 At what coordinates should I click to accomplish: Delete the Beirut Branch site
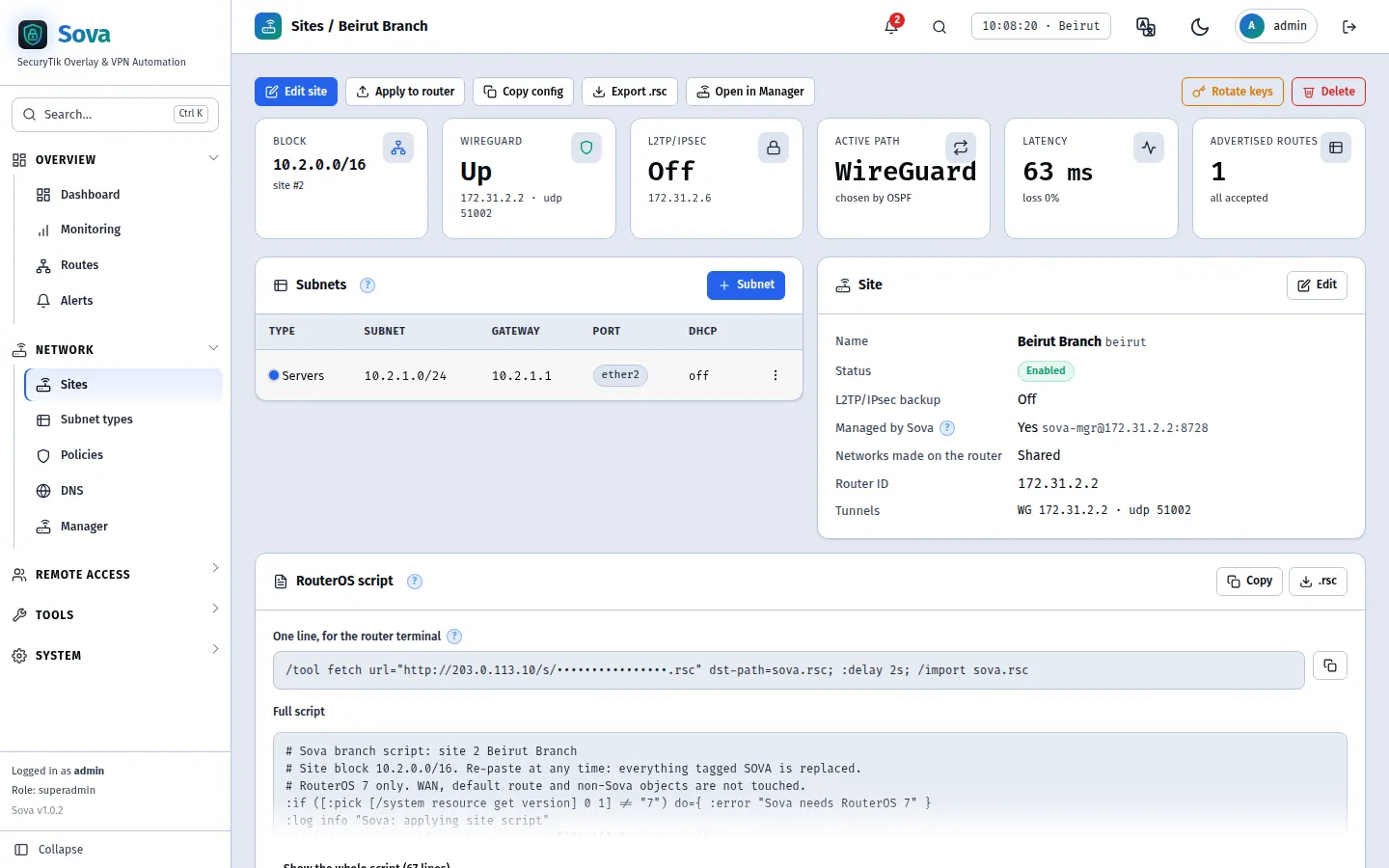1328,92
